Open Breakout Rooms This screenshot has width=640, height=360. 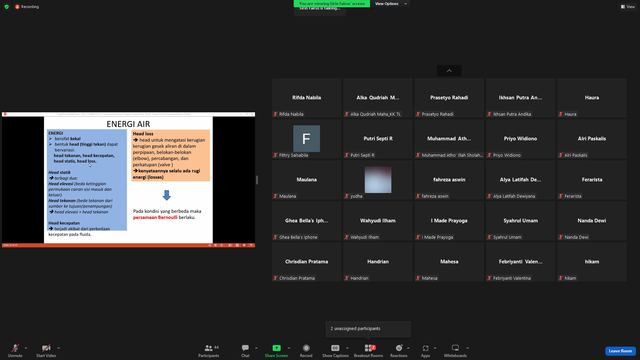tap(369, 350)
